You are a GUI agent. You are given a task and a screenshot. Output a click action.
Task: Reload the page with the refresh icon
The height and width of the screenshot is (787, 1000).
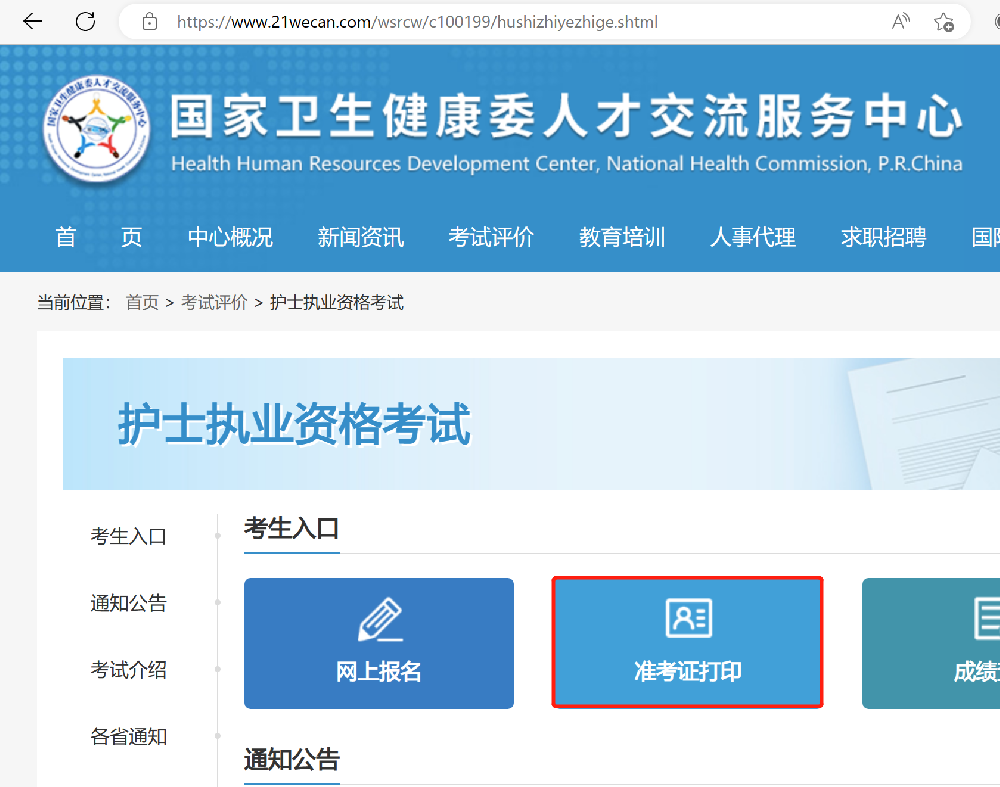85,22
